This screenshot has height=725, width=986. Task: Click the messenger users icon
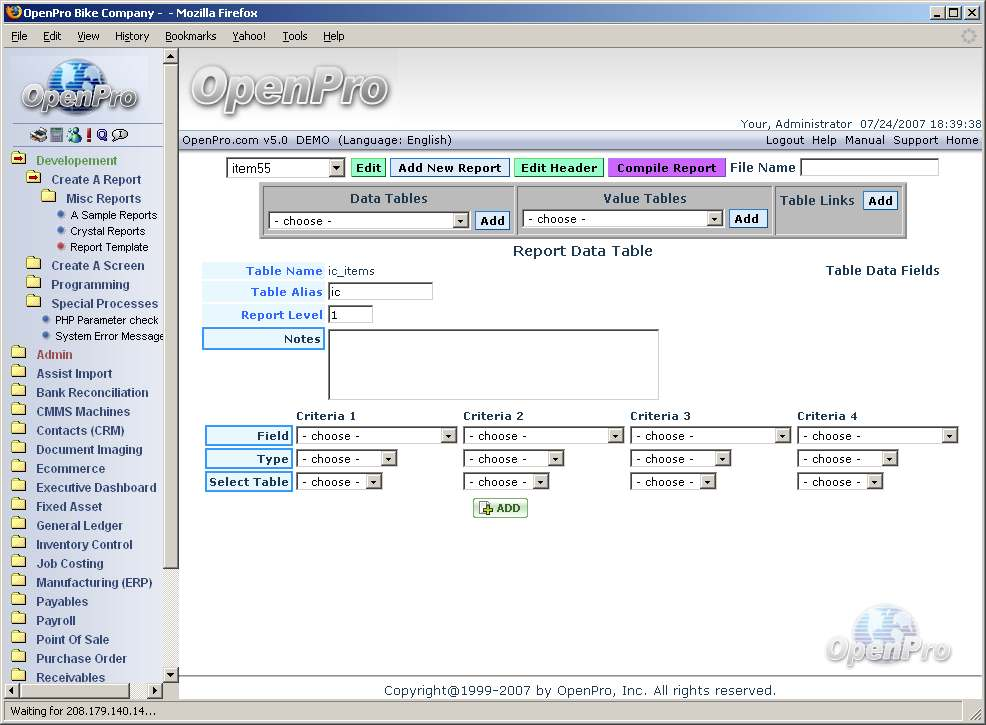pyautogui.click(x=74, y=135)
